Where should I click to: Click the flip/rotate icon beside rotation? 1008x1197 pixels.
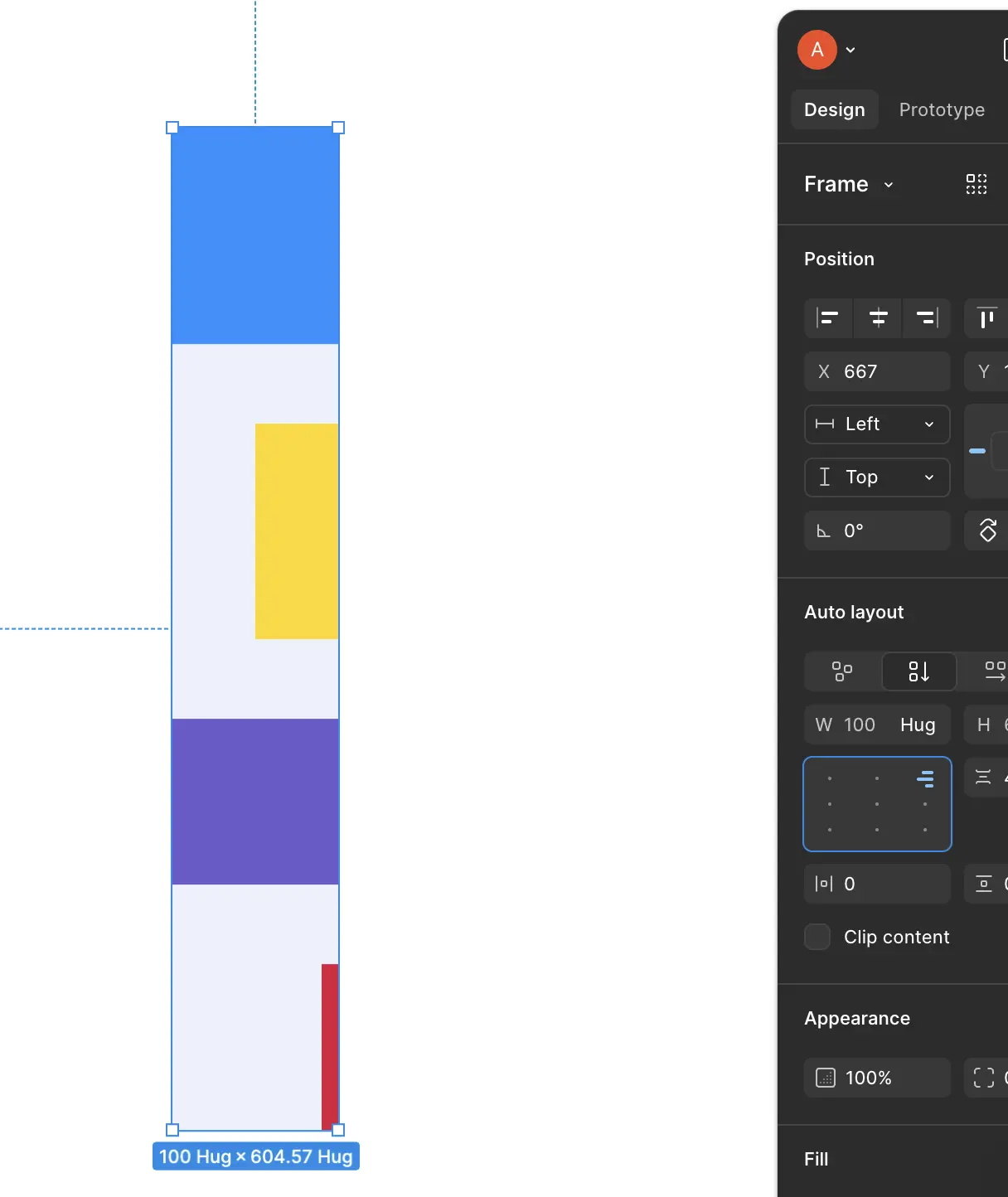coord(987,531)
